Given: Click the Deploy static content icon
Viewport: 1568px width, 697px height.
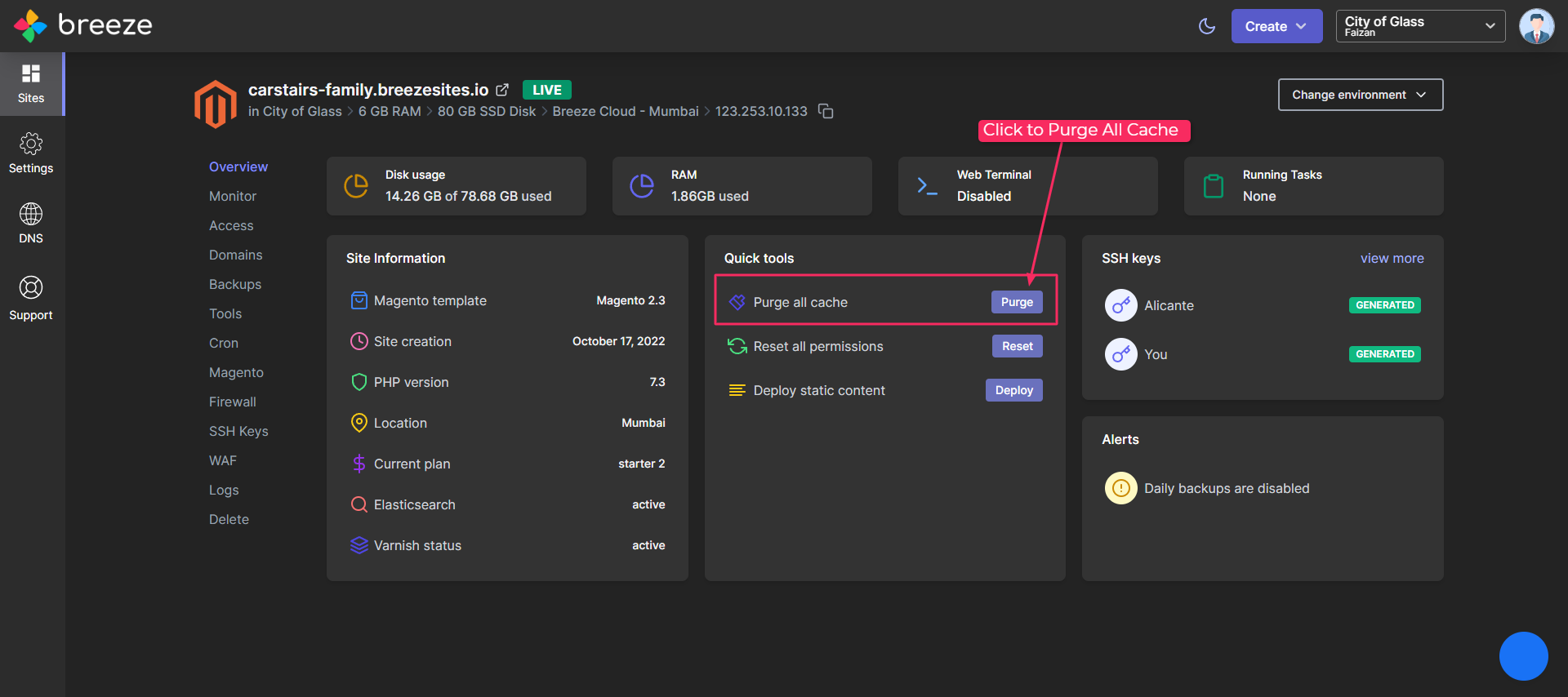Looking at the screenshot, I should tap(737, 390).
